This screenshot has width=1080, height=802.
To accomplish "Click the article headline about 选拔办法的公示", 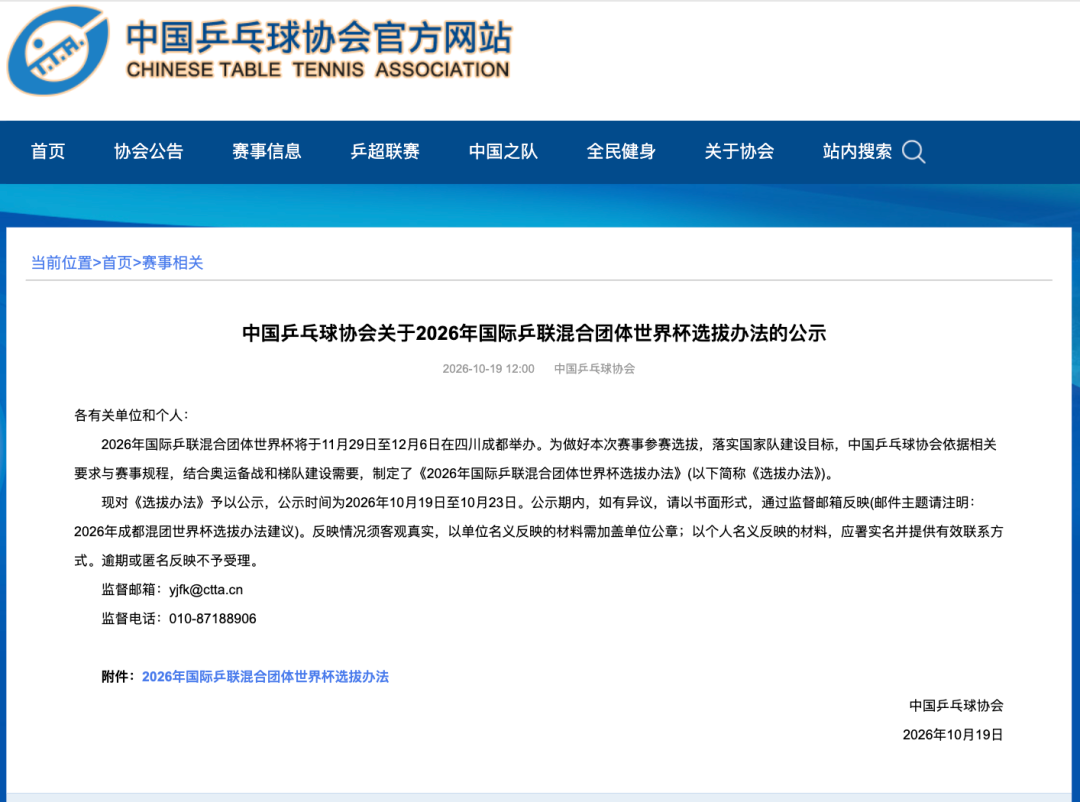I will pyautogui.click(x=534, y=333).
